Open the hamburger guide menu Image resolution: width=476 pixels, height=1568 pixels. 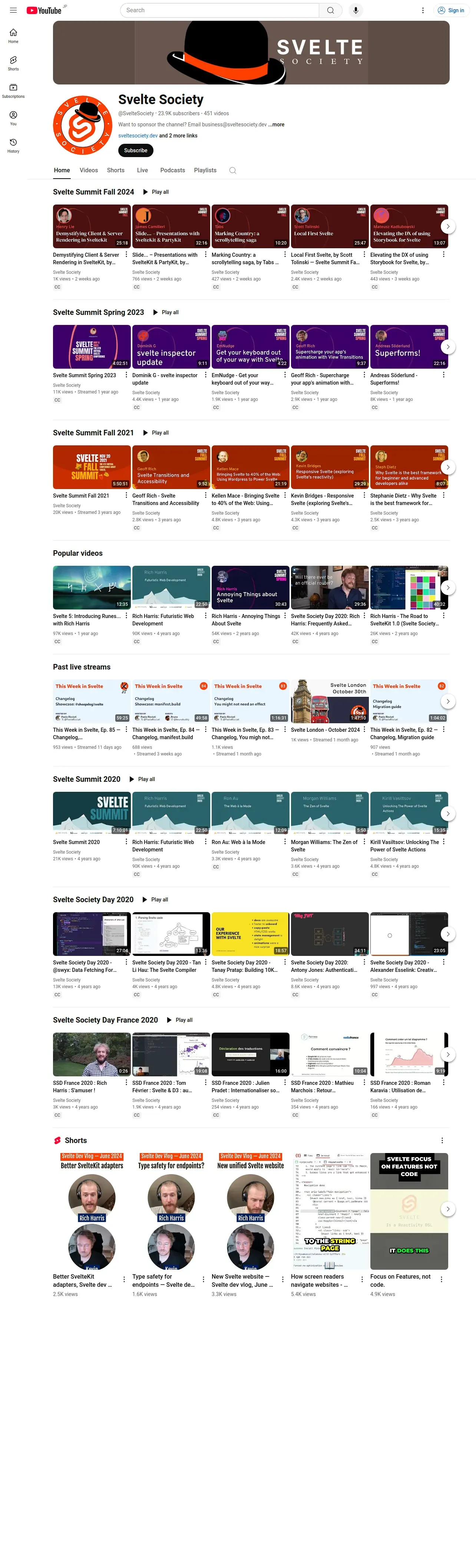click(13, 10)
